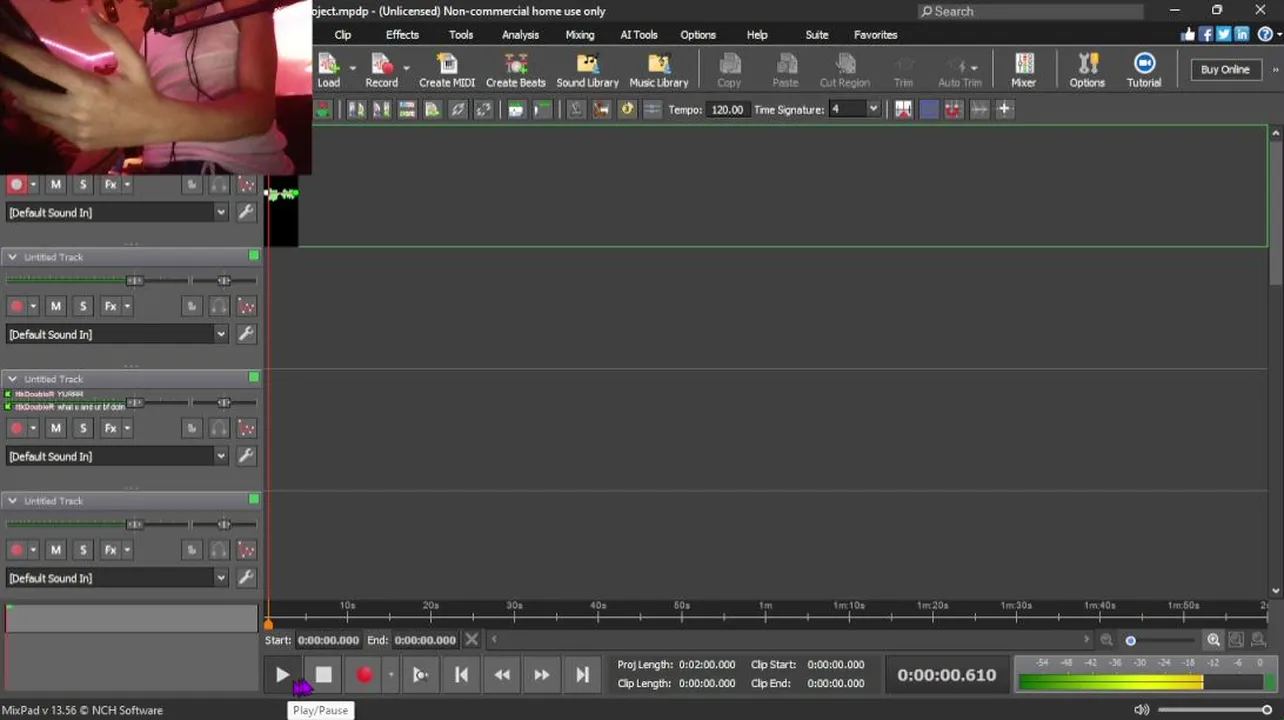Click the thumbs-up like icon

[1188, 34]
